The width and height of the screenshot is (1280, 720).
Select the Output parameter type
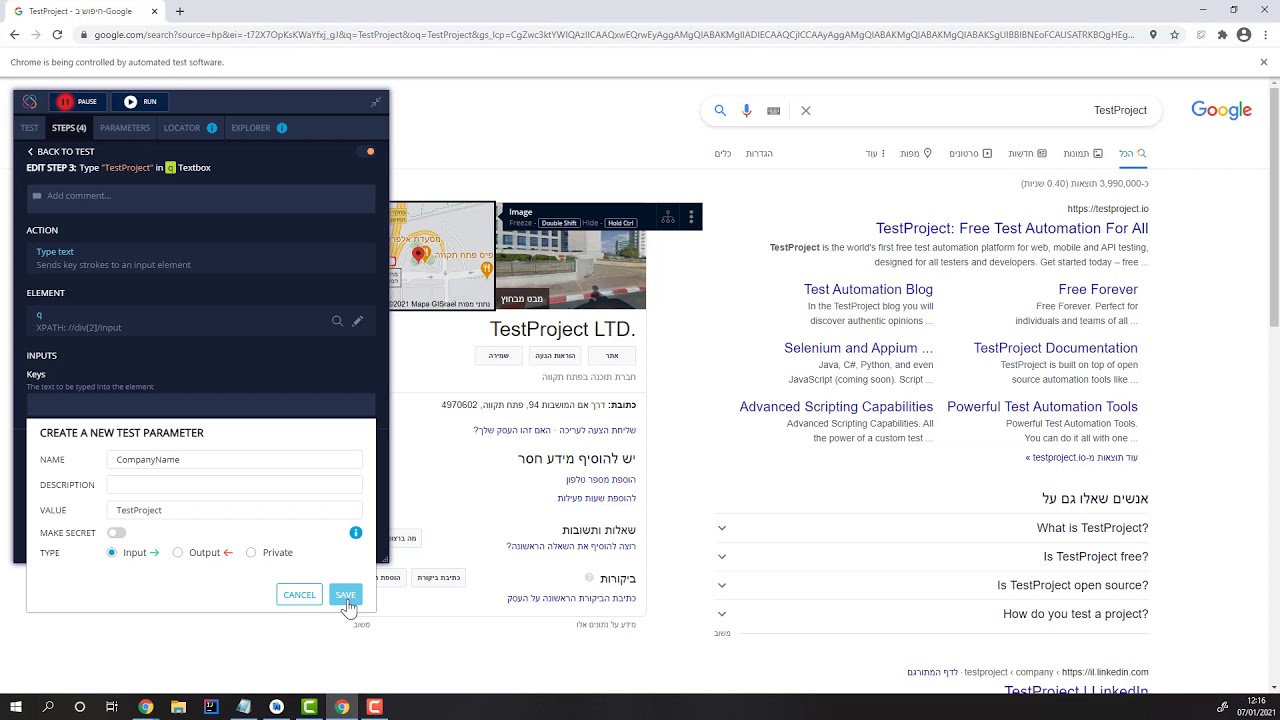click(178, 552)
